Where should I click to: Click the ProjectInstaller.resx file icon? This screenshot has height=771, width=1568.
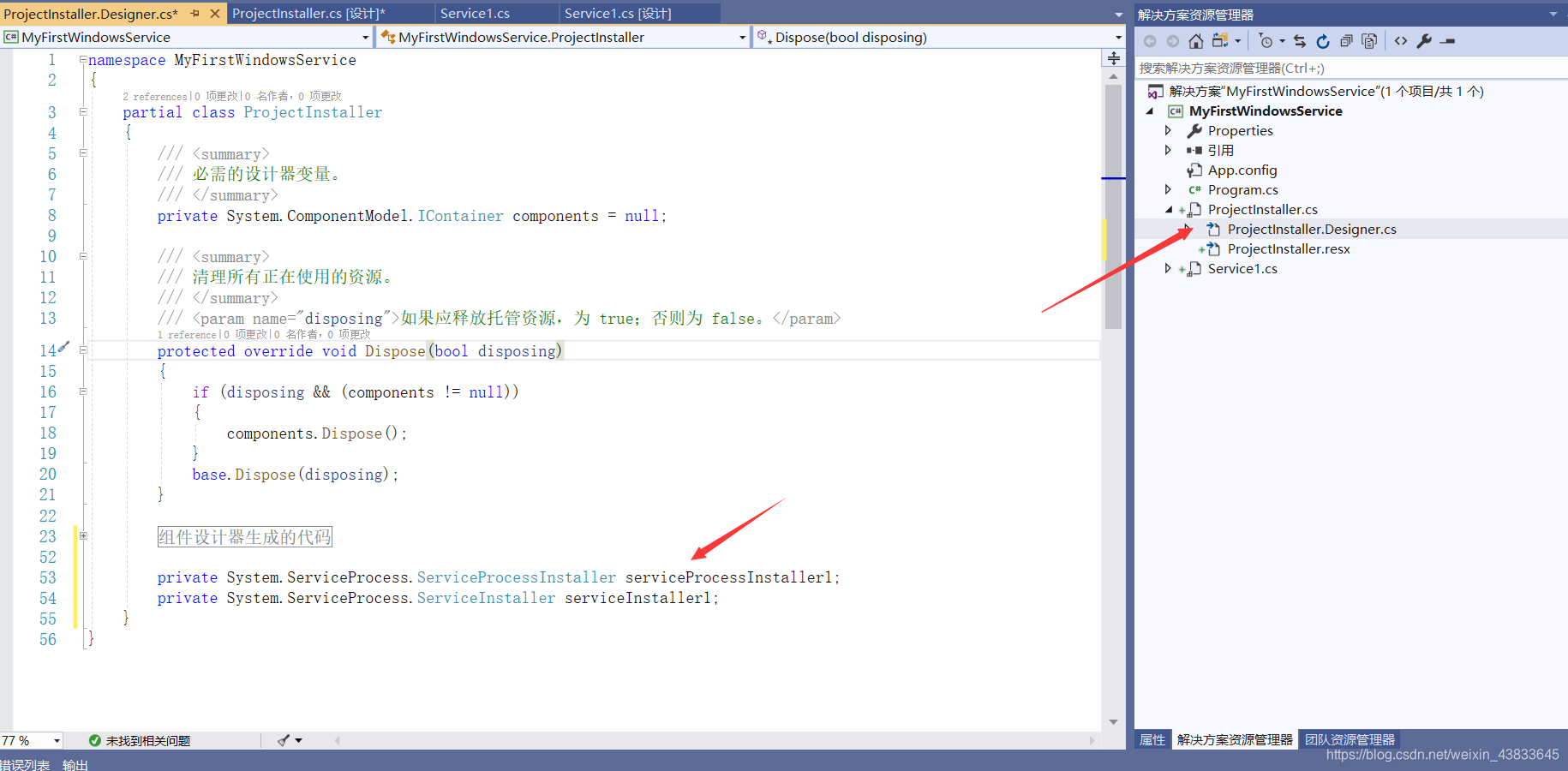(1213, 249)
